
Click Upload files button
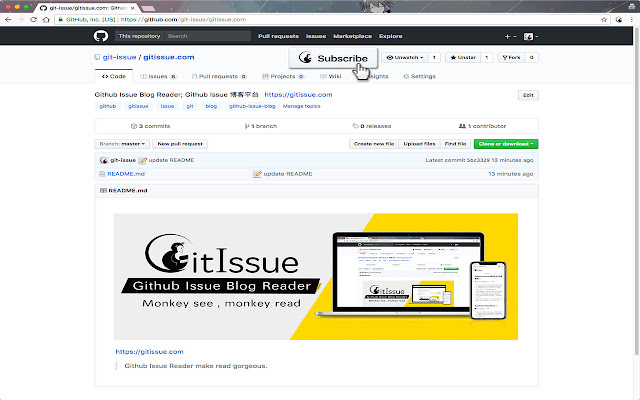coord(419,144)
